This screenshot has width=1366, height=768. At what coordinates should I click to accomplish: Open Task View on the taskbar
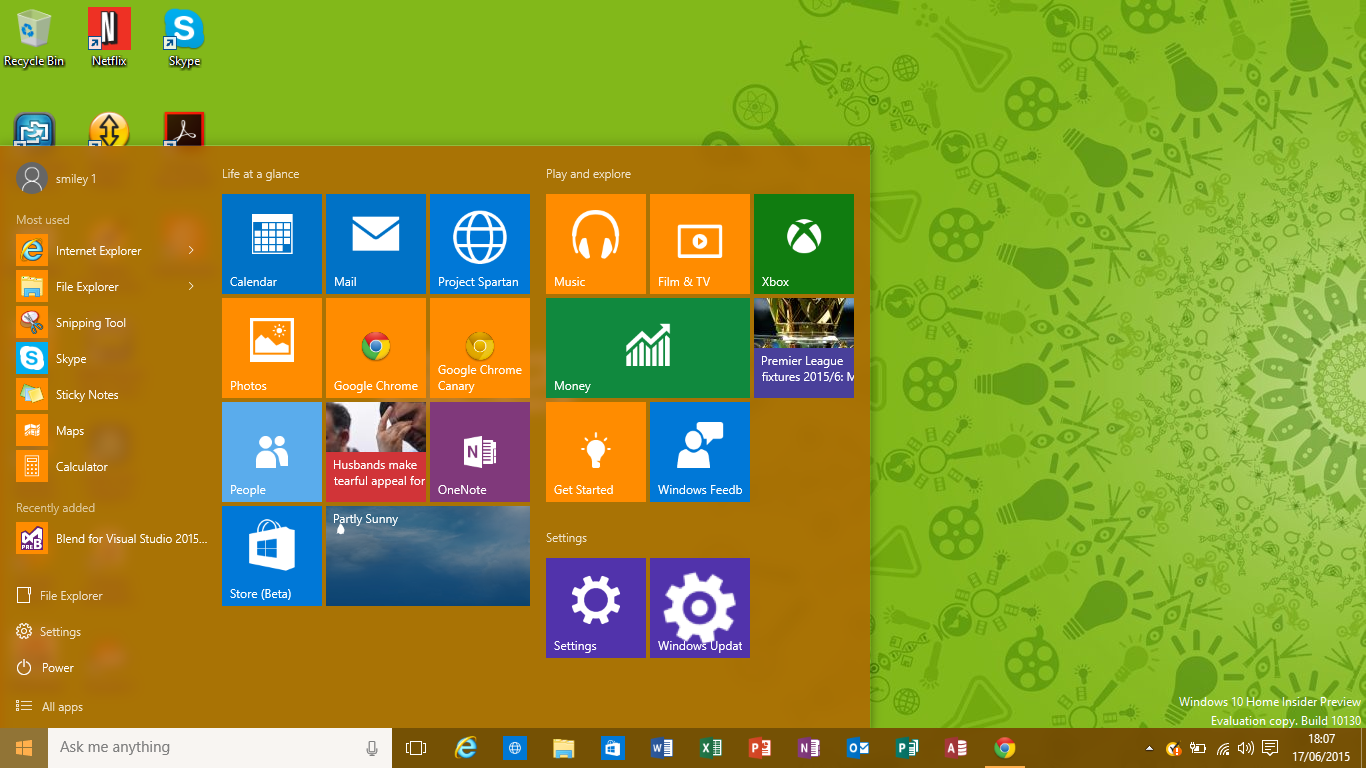click(x=416, y=748)
